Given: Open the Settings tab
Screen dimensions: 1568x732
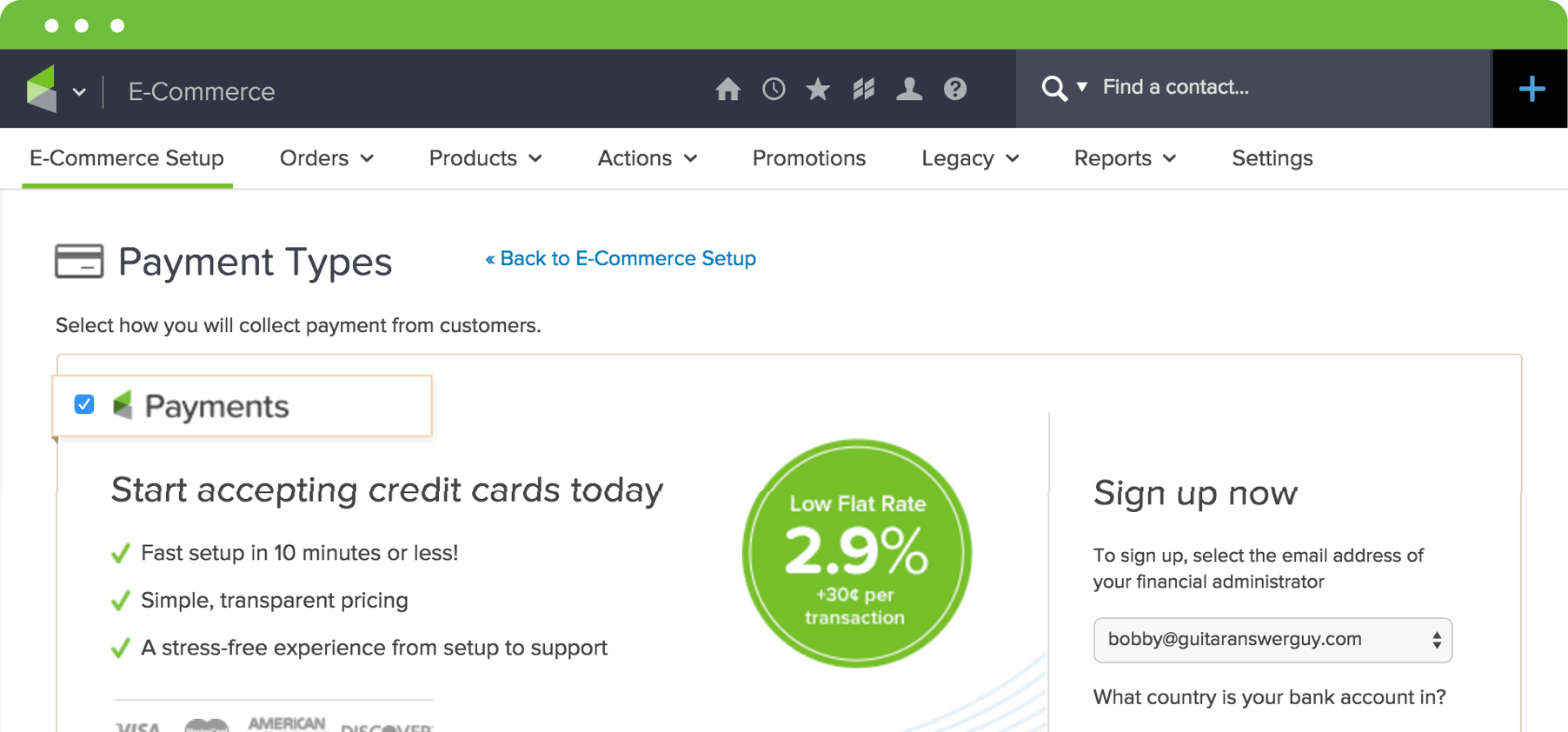Looking at the screenshot, I should tap(1272, 158).
